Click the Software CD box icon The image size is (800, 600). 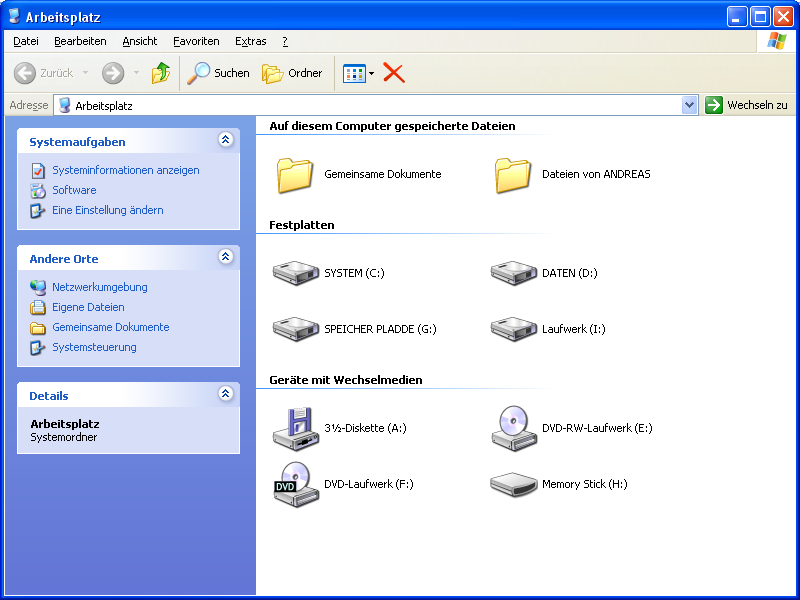[38, 191]
